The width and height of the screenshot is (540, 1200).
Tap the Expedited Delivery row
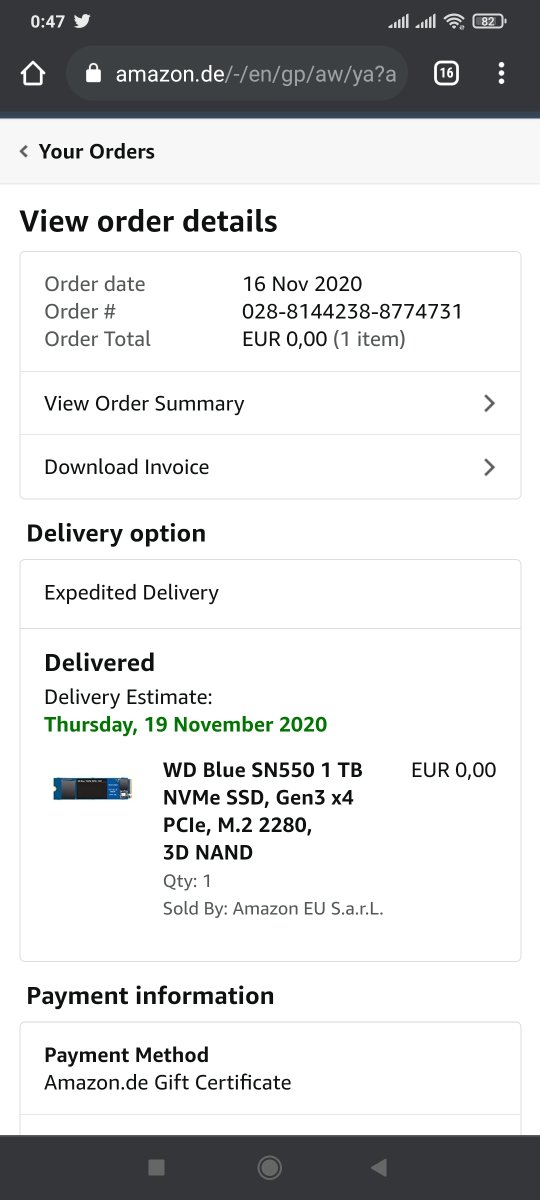(270, 594)
